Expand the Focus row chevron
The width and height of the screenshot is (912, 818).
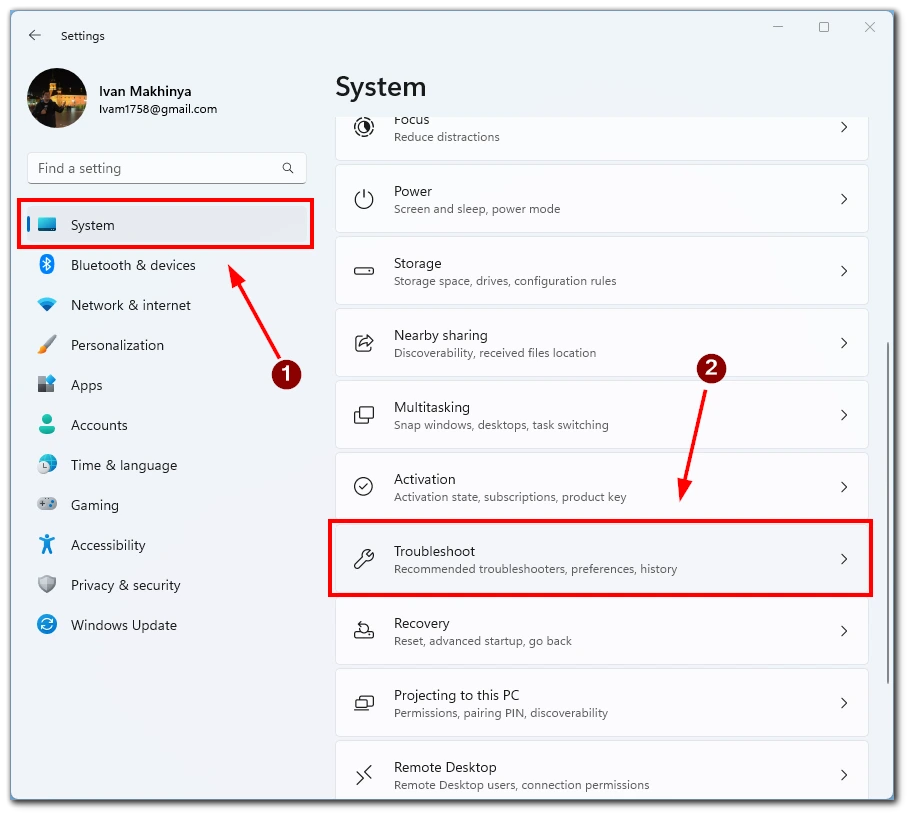click(x=844, y=127)
